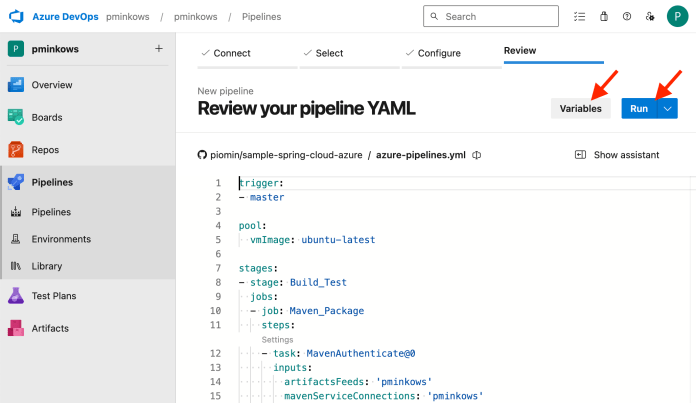Image resolution: width=696 pixels, height=403 pixels.
Task: Click the GitHub icon beside repository name
Action: (202, 155)
